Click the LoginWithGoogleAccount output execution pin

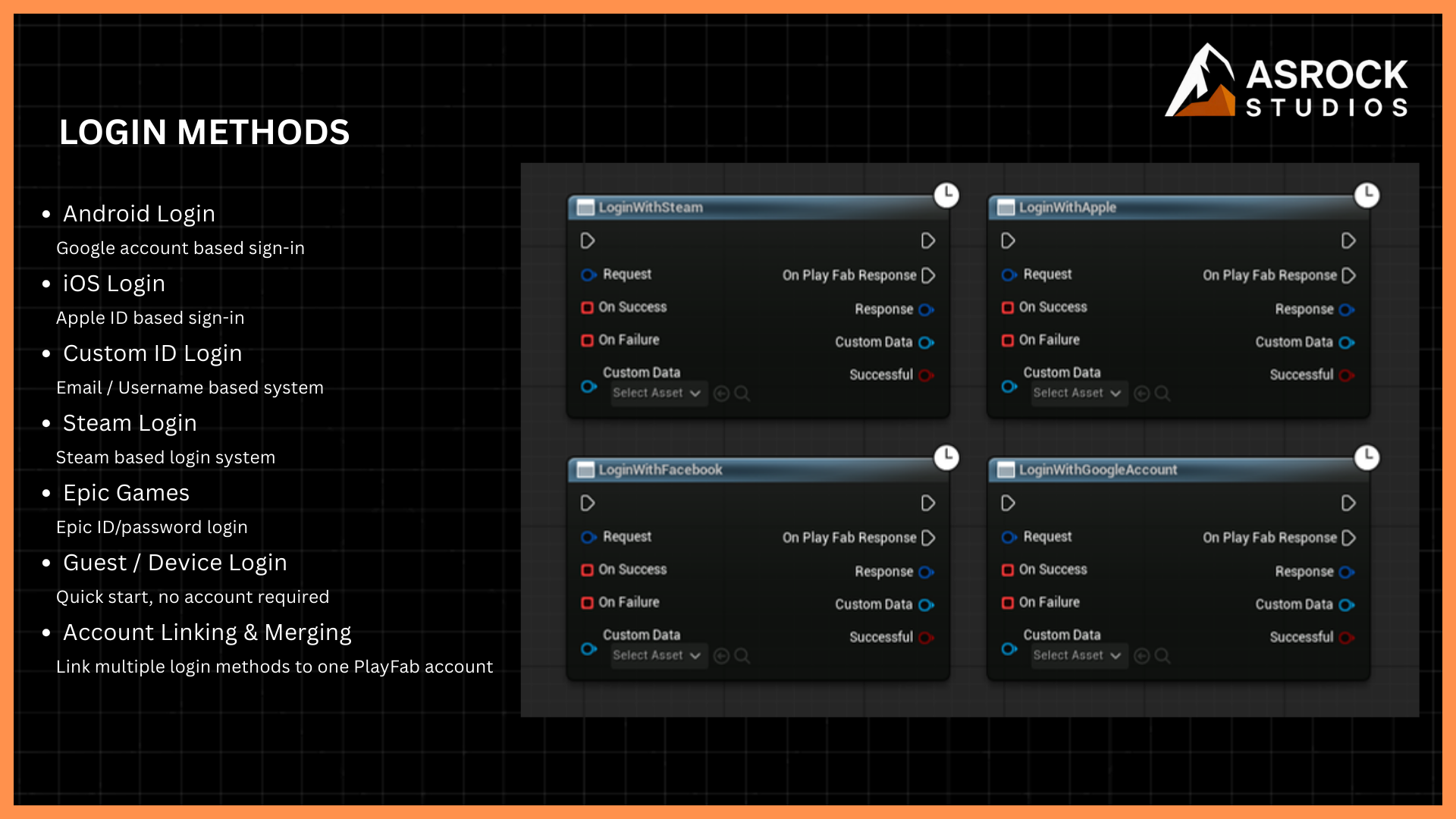coord(1348,504)
